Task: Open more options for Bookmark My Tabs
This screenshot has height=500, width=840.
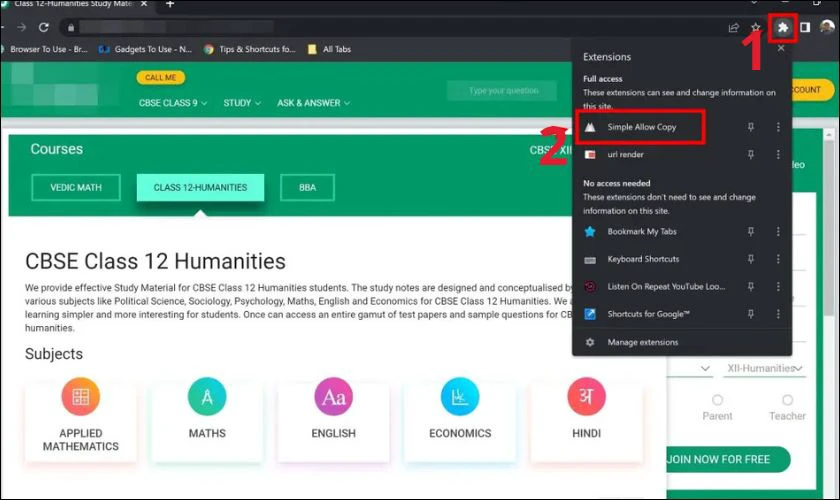Action: (x=778, y=232)
